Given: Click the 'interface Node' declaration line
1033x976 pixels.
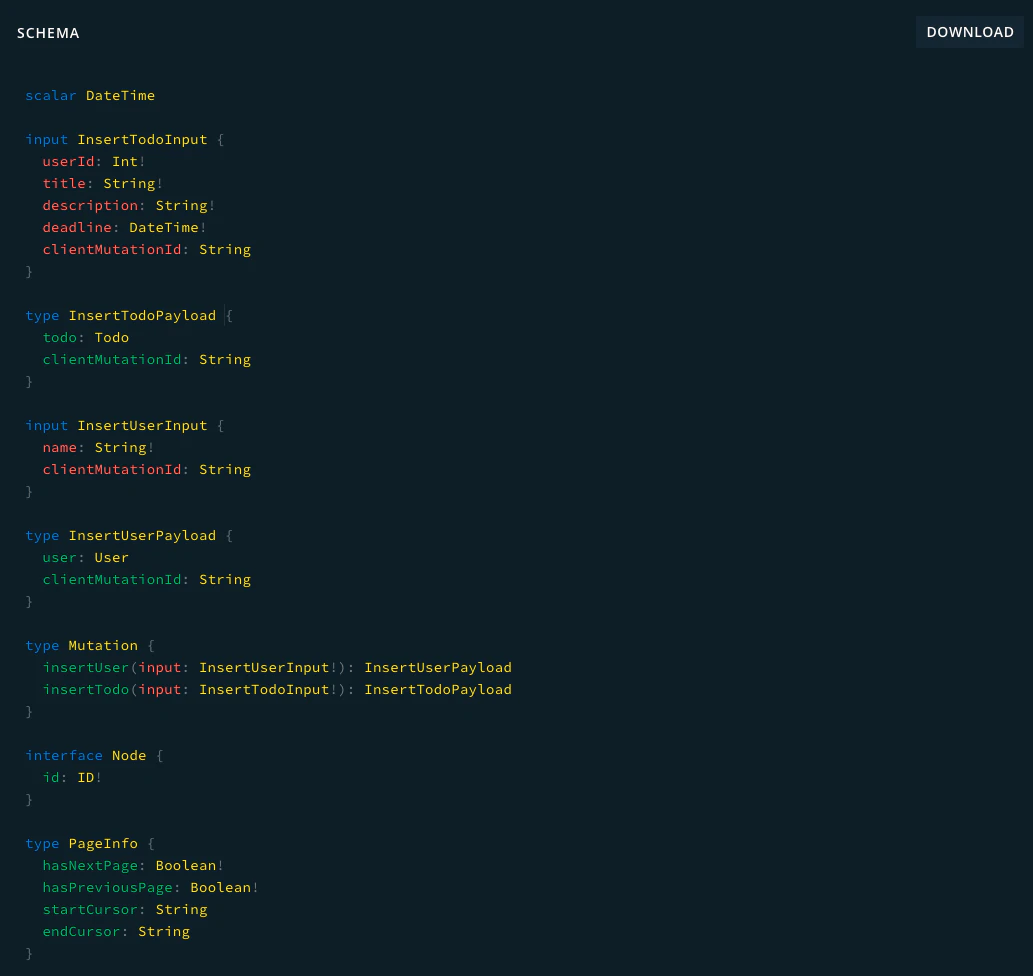Looking at the screenshot, I should click(x=94, y=756).
